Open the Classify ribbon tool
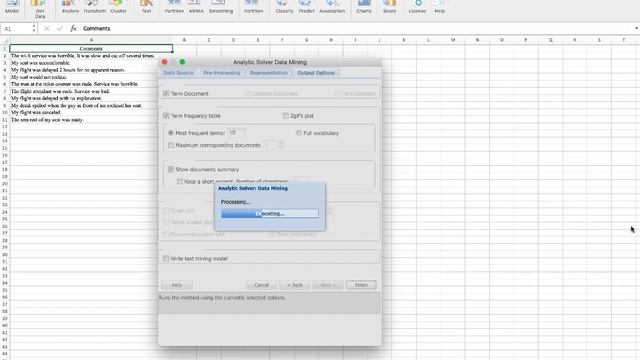This screenshot has height=360, width=640. pos(284,7)
